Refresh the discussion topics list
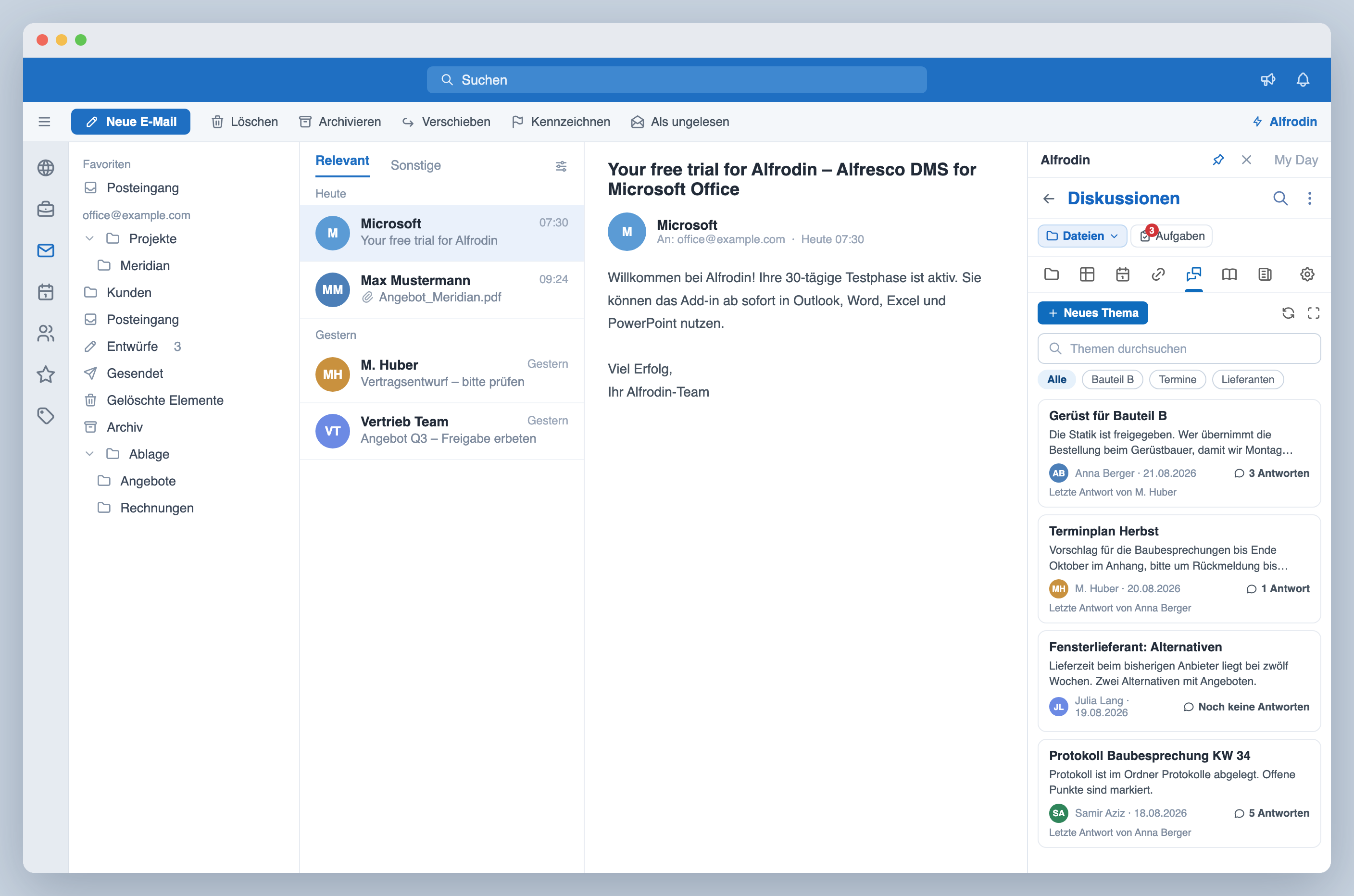Viewport: 1354px width, 896px height. [1288, 313]
